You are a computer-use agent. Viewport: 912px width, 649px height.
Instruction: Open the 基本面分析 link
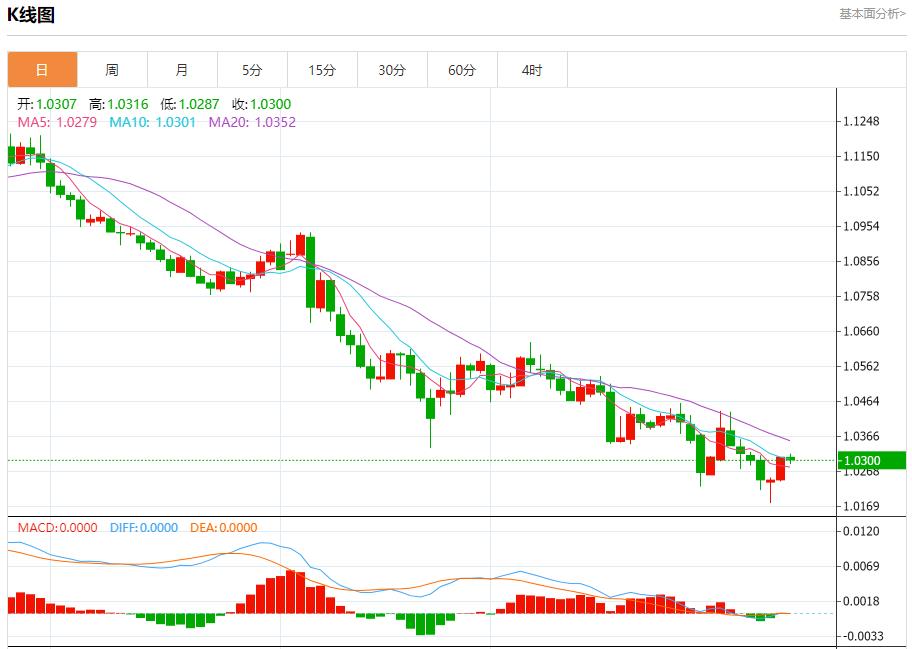(x=871, y=14)
